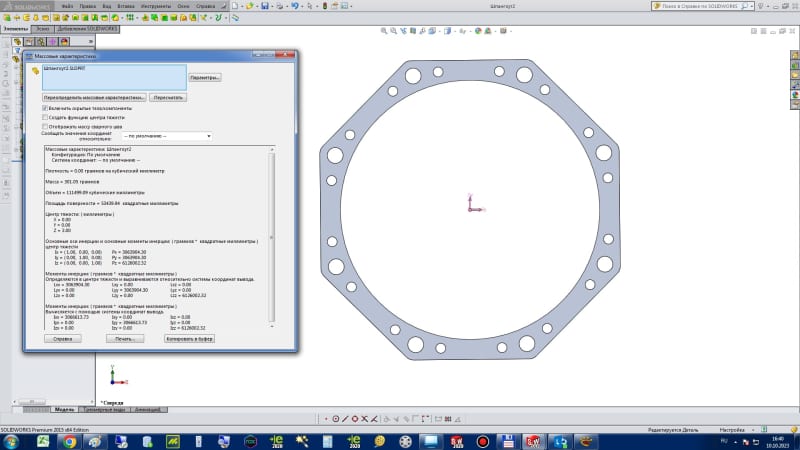Click the Печать... button
The image size is (800, 450).
click(125, 339)
